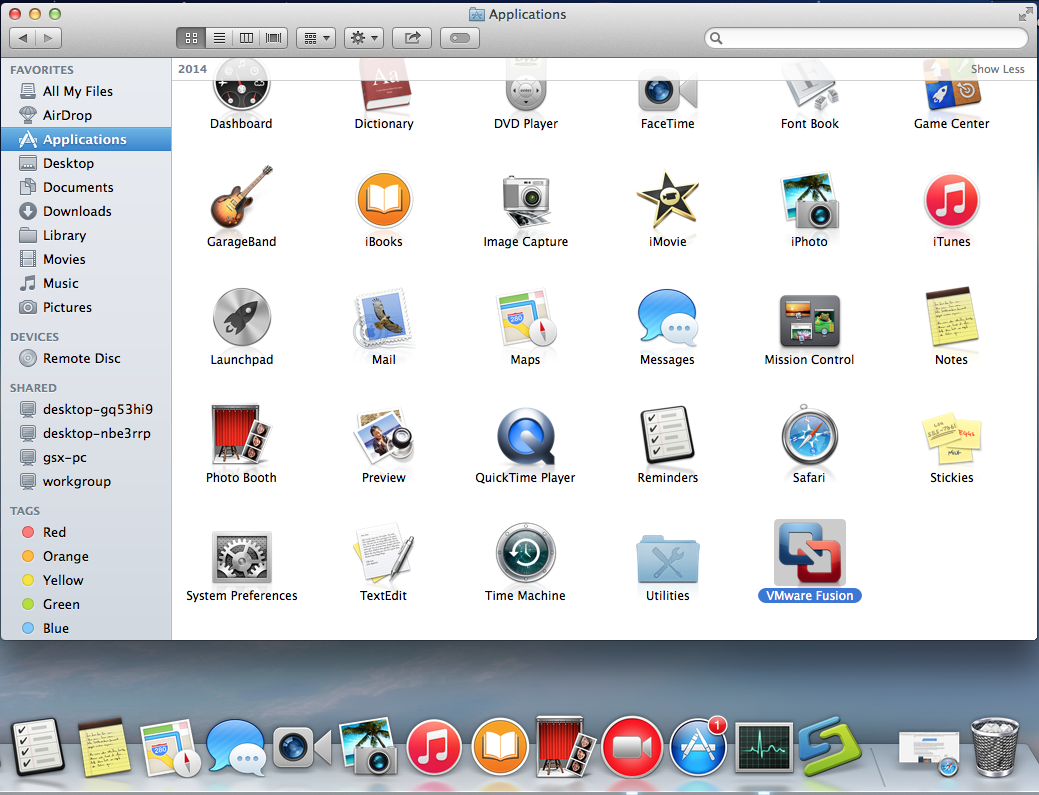Open the Action gear menu
1039x795 pixels.
pos(363,38)
